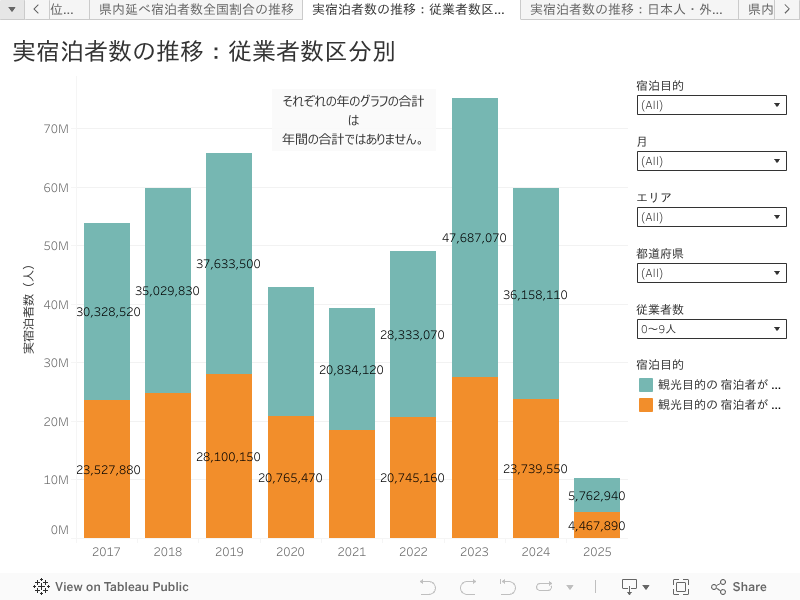
Task: Click the Refresh data icon
Action: 545,587
